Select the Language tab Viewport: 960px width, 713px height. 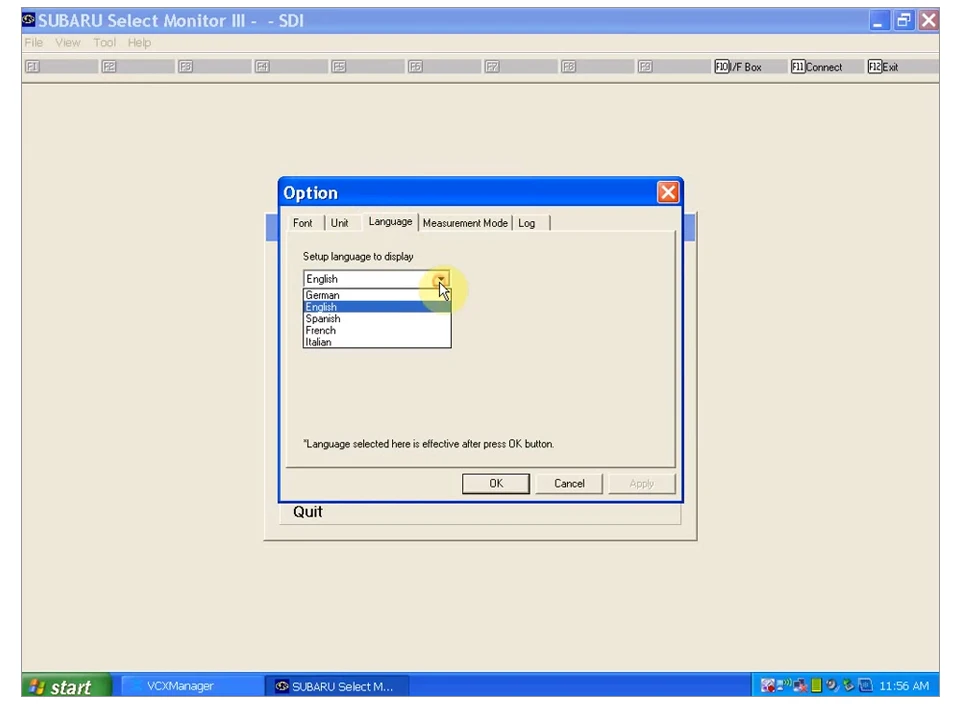click(390, 222)
